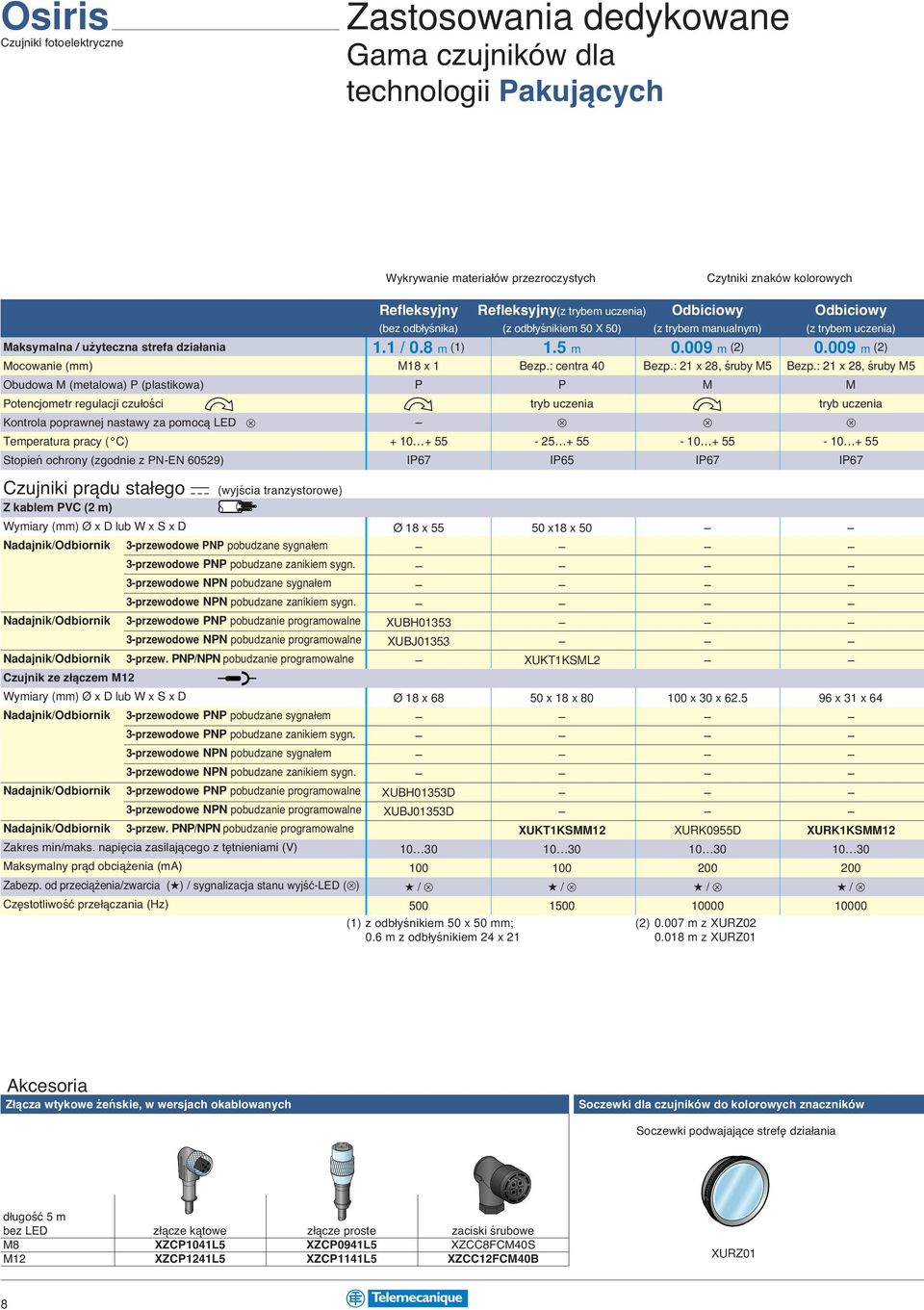Viewport: 924px width, 1310px height.
Task: Click part number XUBJ01353
Action: click(419, 641)
